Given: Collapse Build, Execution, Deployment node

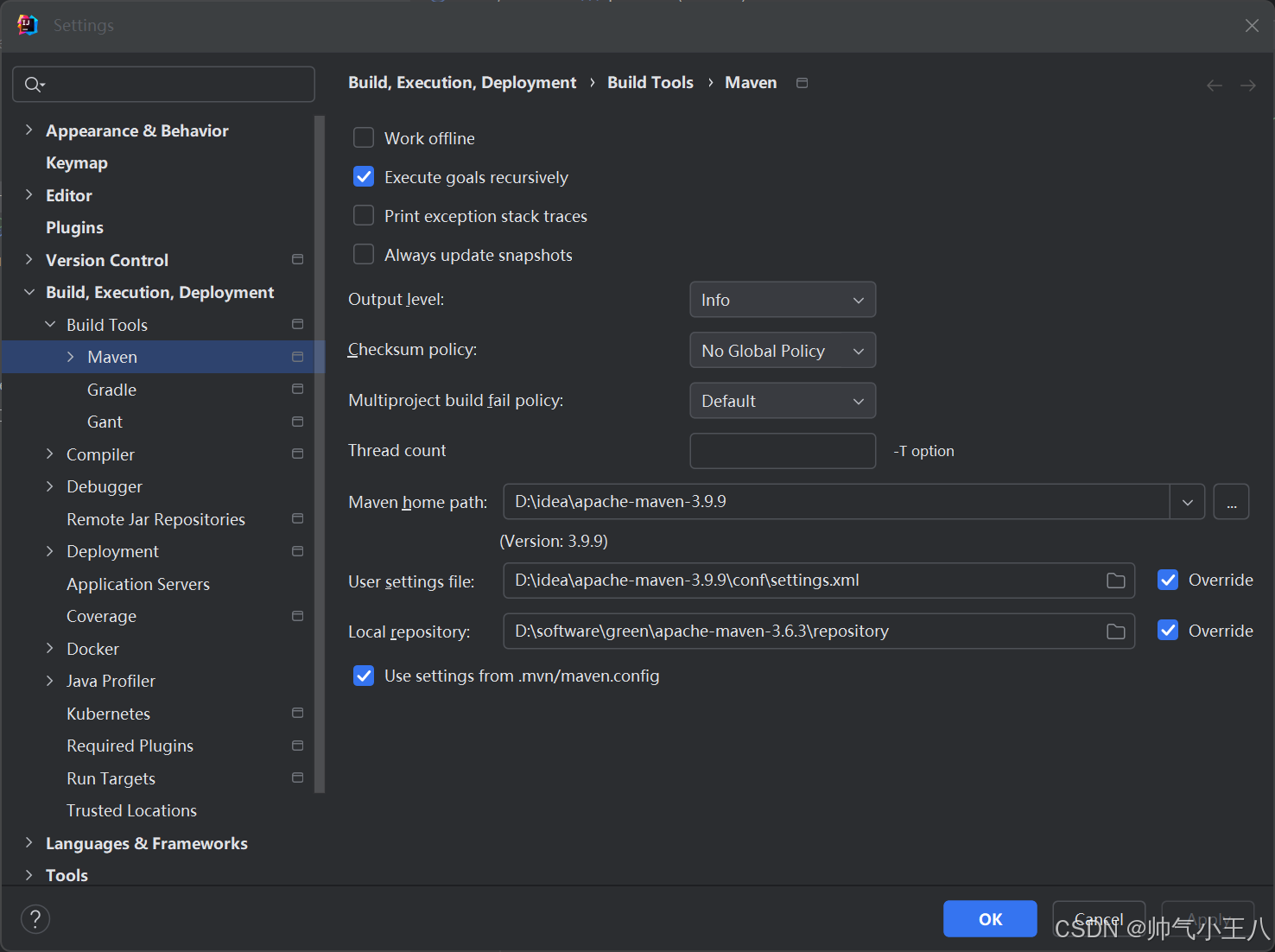Looking at the screenshot, I should (29, 292).
